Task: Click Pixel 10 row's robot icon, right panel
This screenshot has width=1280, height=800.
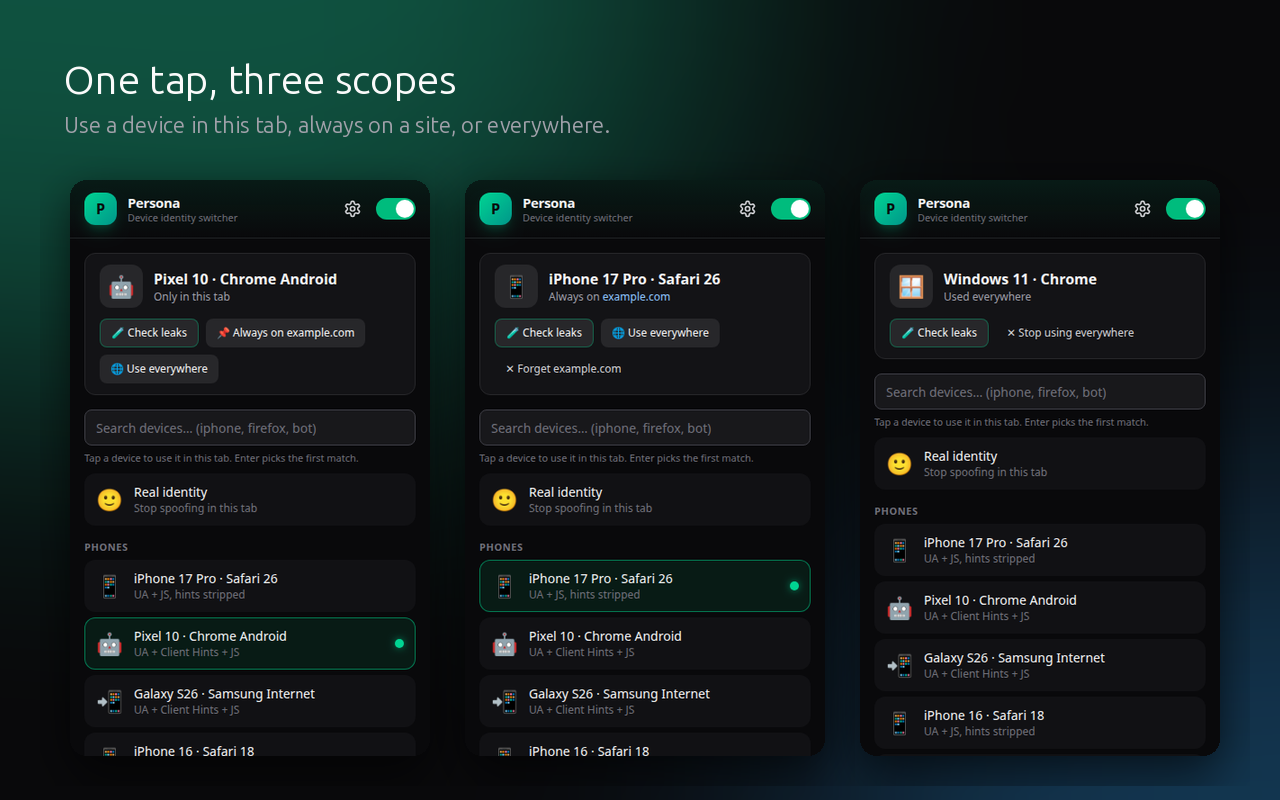Action: (900, 608)
